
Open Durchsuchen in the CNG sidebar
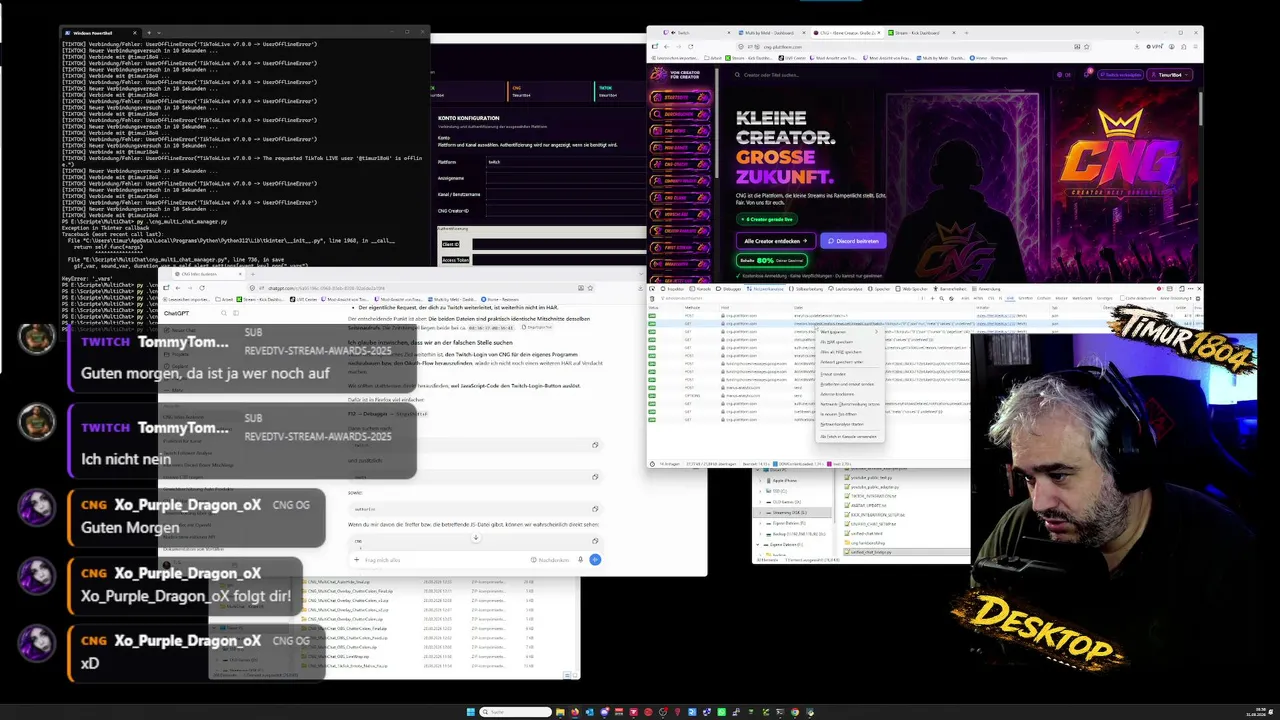click(x=681, y=114)
